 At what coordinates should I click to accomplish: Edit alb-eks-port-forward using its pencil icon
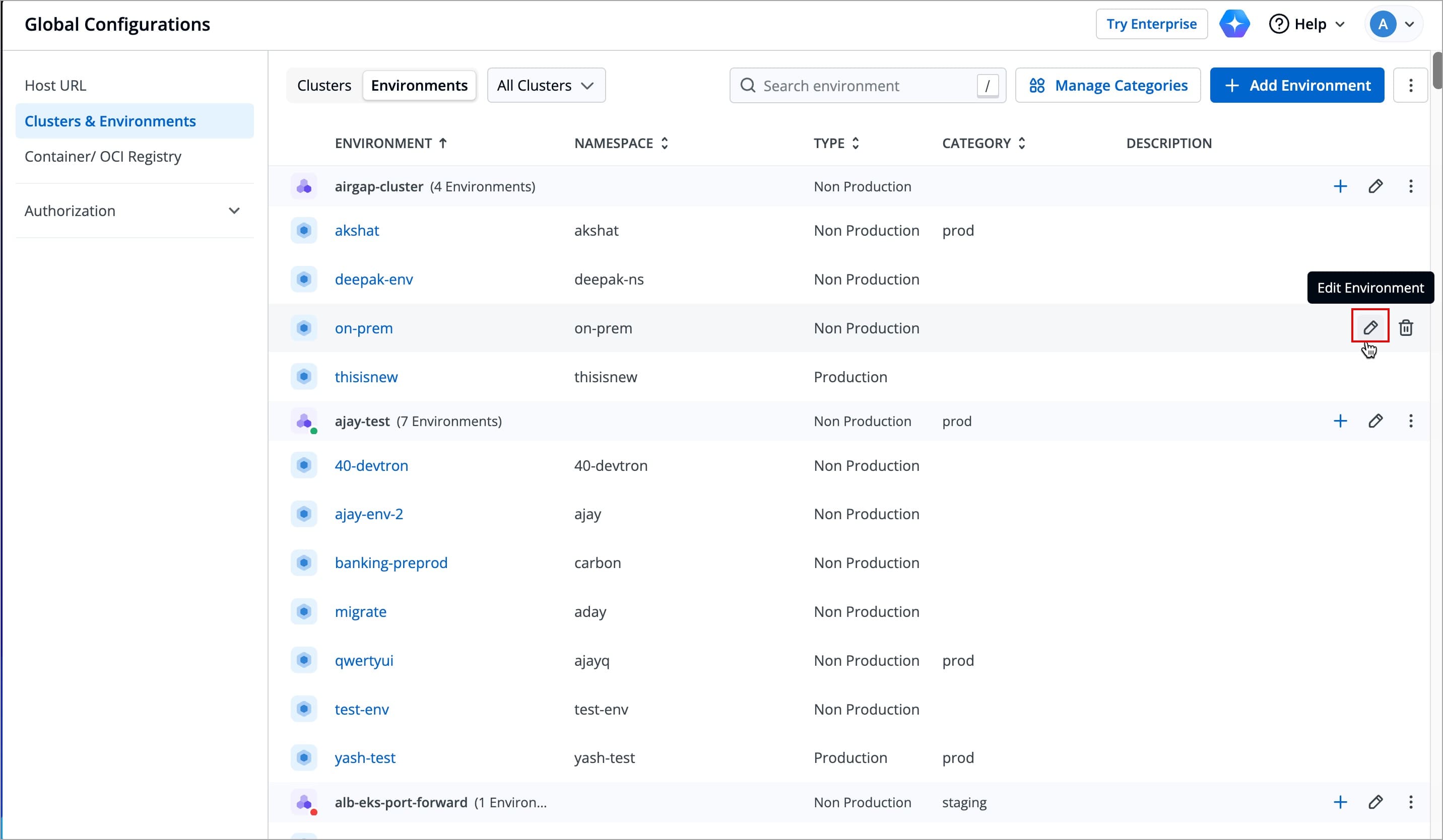click(x=1376, y=802)
